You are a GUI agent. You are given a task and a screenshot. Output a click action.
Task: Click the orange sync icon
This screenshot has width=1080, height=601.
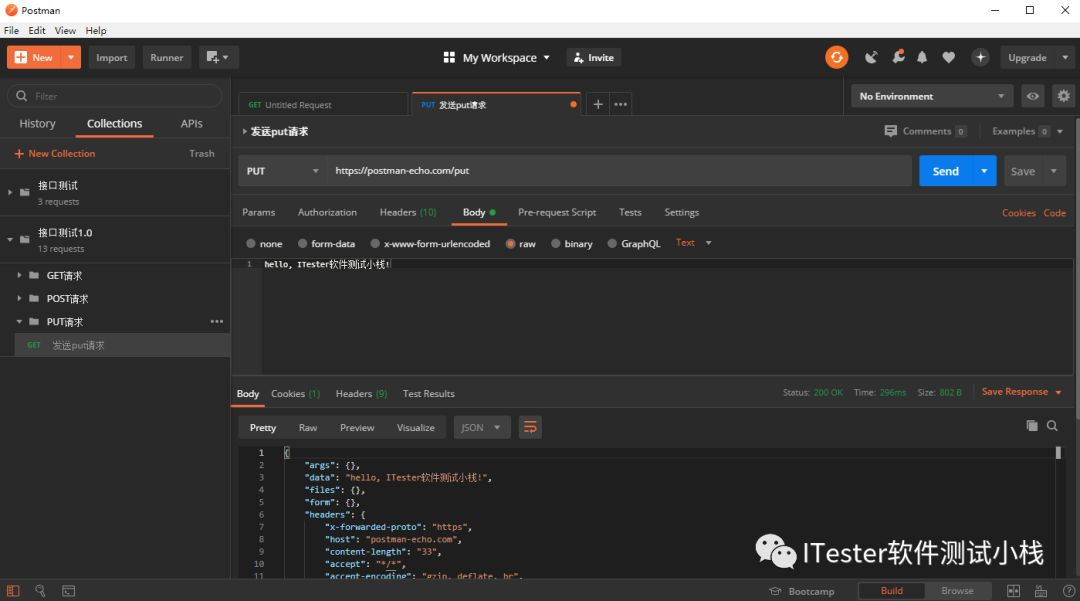click(836, 57)
